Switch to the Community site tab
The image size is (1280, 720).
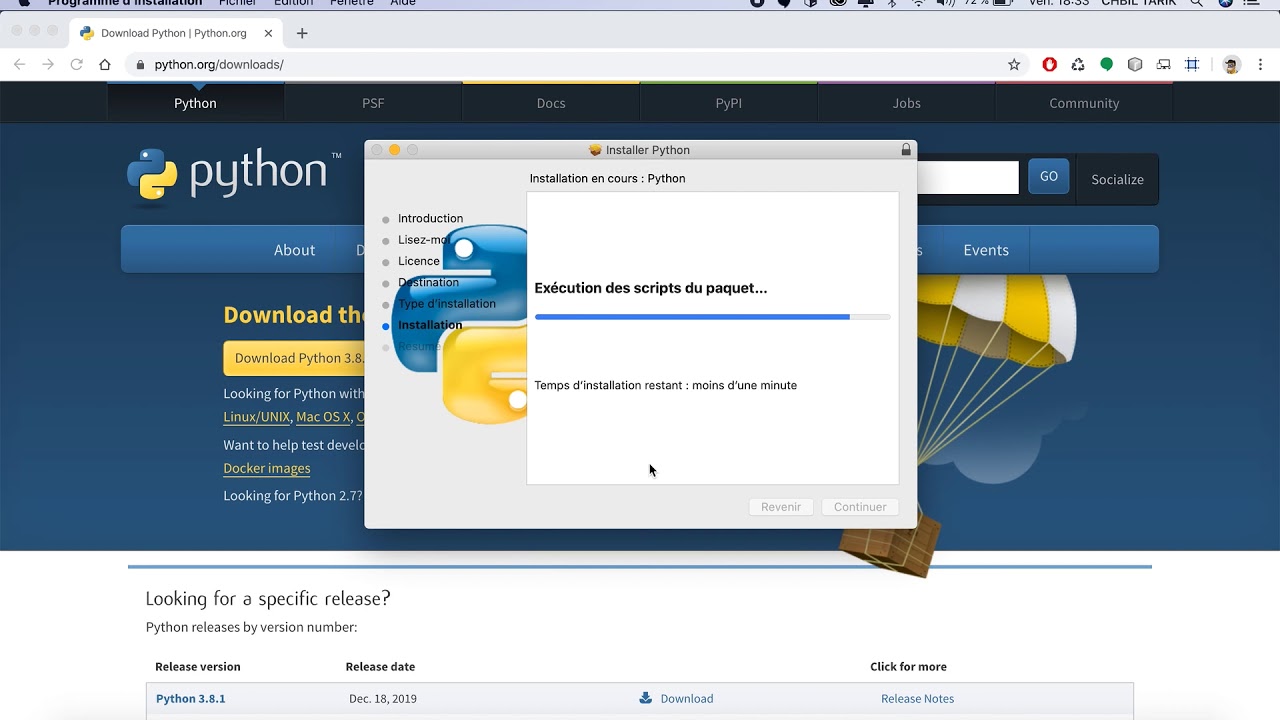1084,103
